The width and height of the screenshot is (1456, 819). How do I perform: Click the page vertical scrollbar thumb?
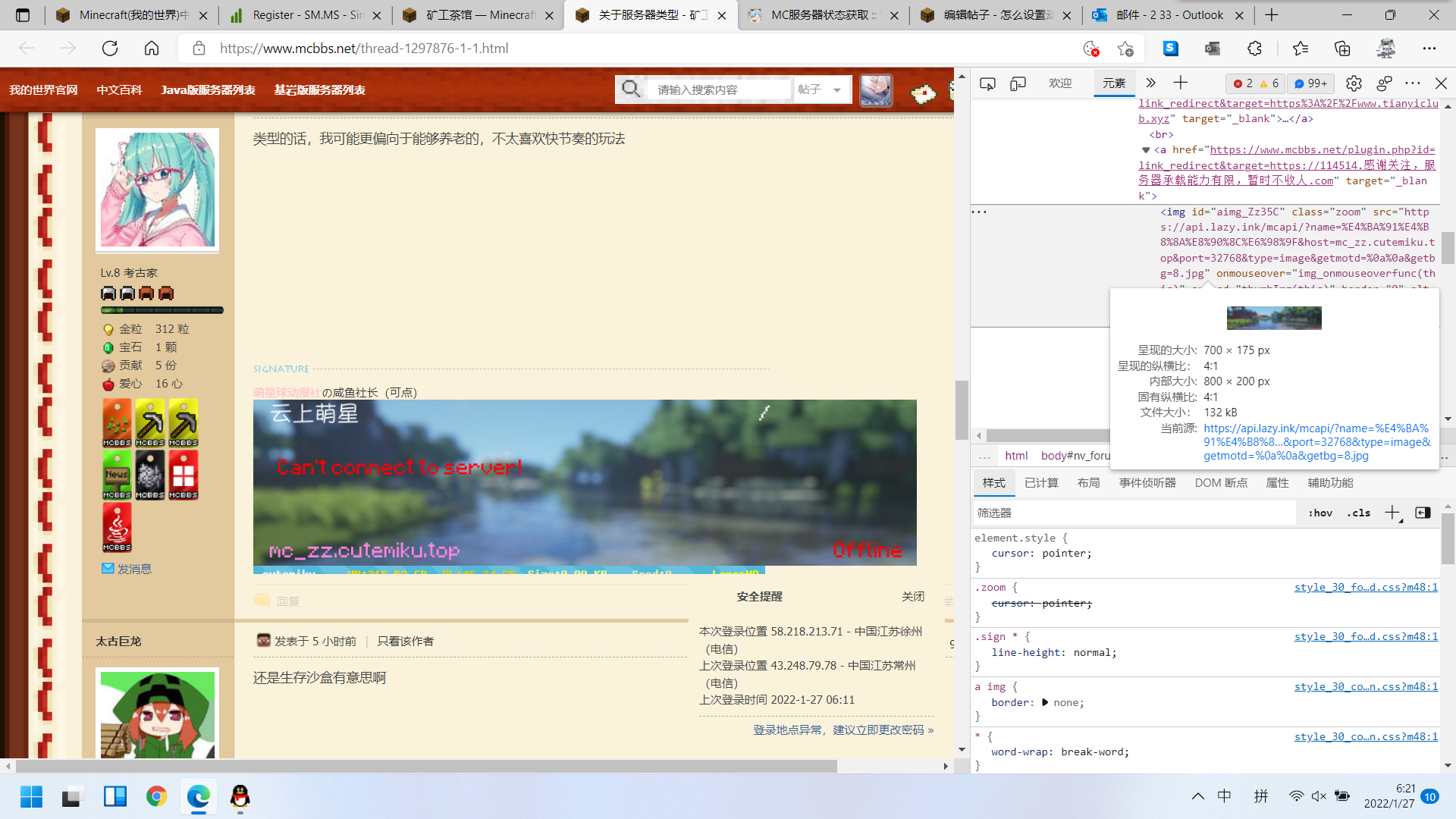pyautogui.click(x=962, y=409)
